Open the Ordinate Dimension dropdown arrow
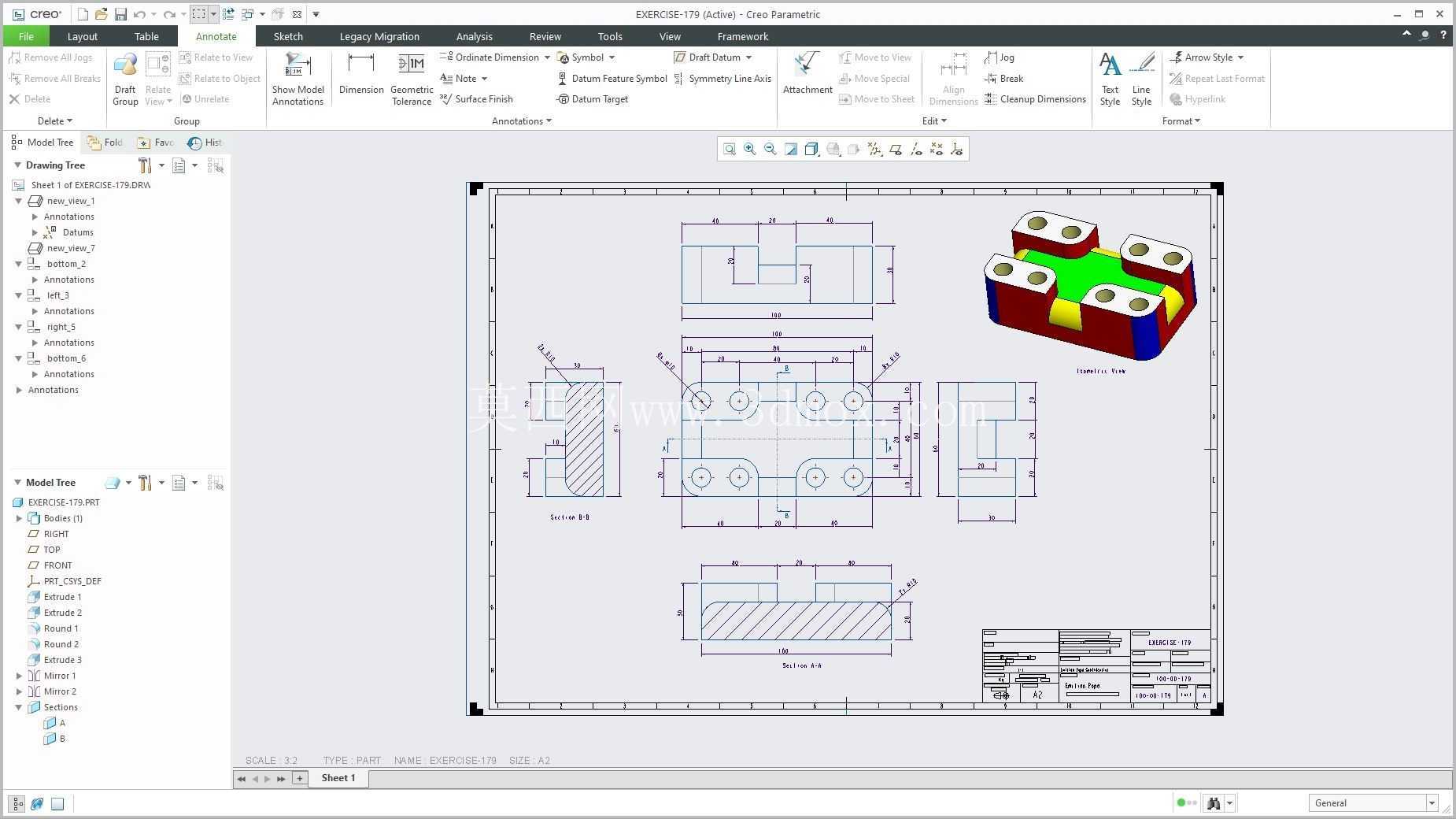The height and width of the screenshot is (819, 1456). click(x=547, y=57)
